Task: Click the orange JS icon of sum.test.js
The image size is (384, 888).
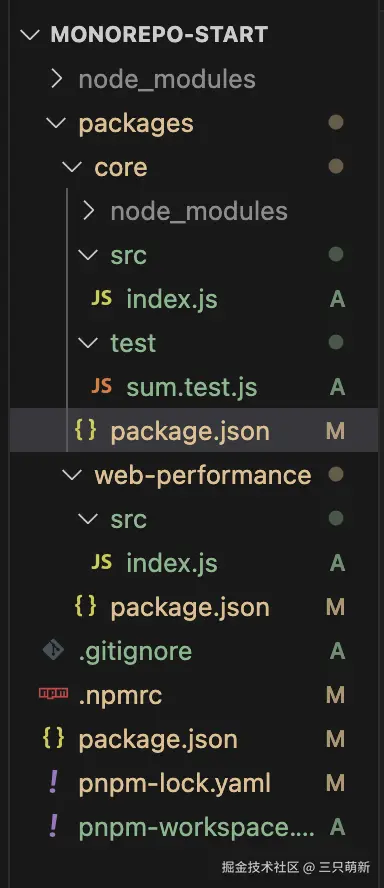Action: [x=101, y=387]
